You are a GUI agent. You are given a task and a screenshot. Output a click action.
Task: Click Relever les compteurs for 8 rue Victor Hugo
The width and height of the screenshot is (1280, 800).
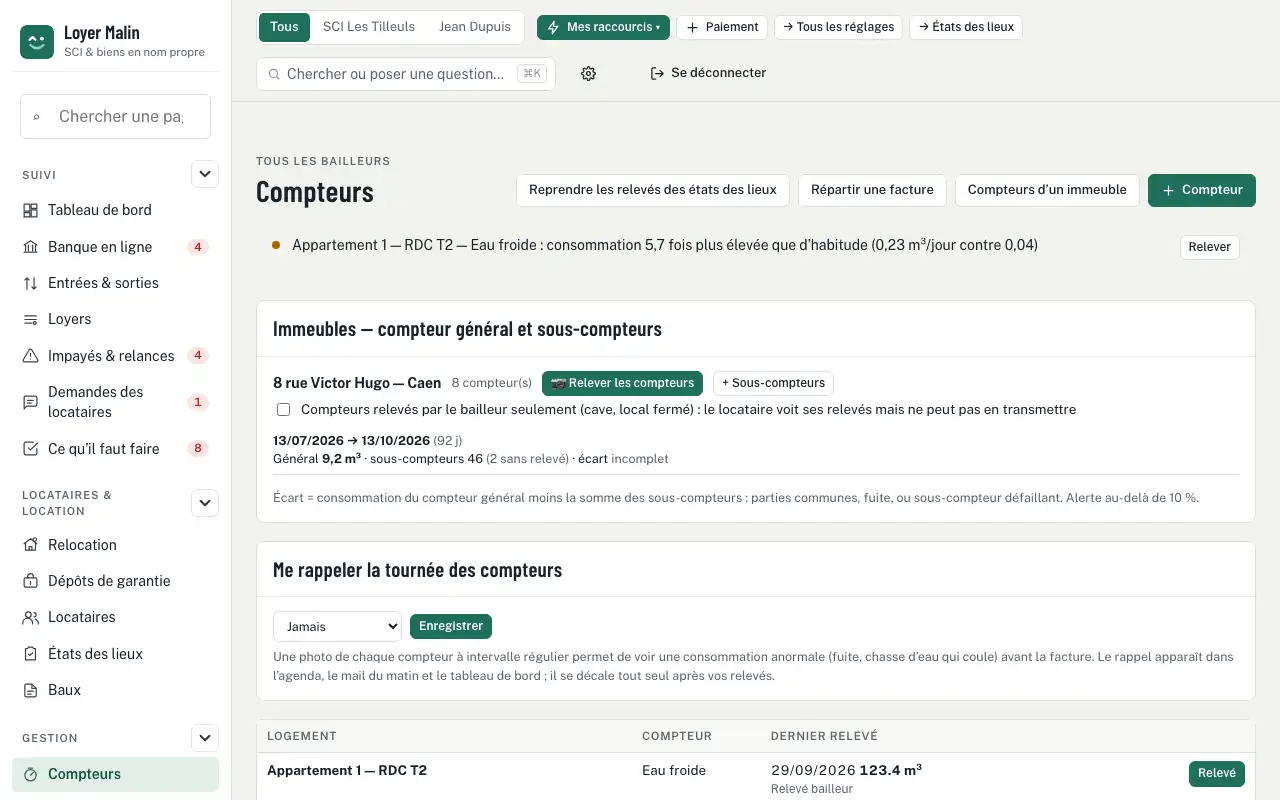[x=622, y=383]
